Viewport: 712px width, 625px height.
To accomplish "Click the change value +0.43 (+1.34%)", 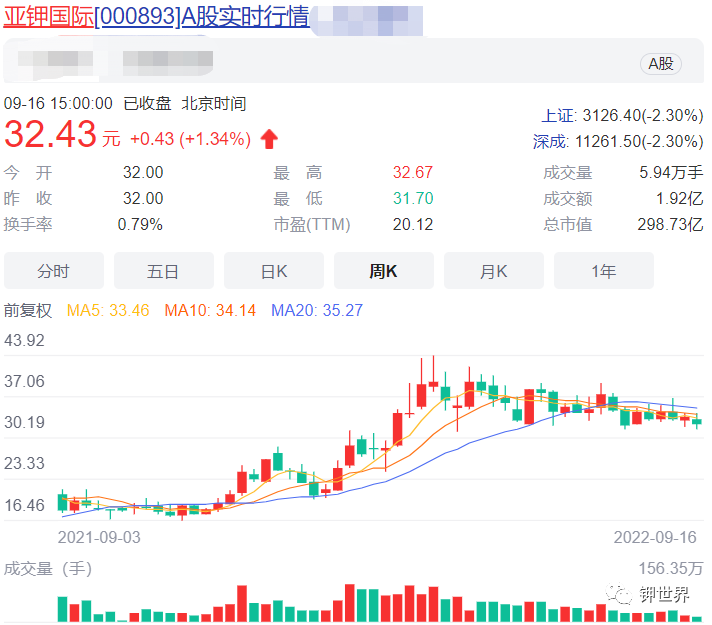I will coord(190,139).
